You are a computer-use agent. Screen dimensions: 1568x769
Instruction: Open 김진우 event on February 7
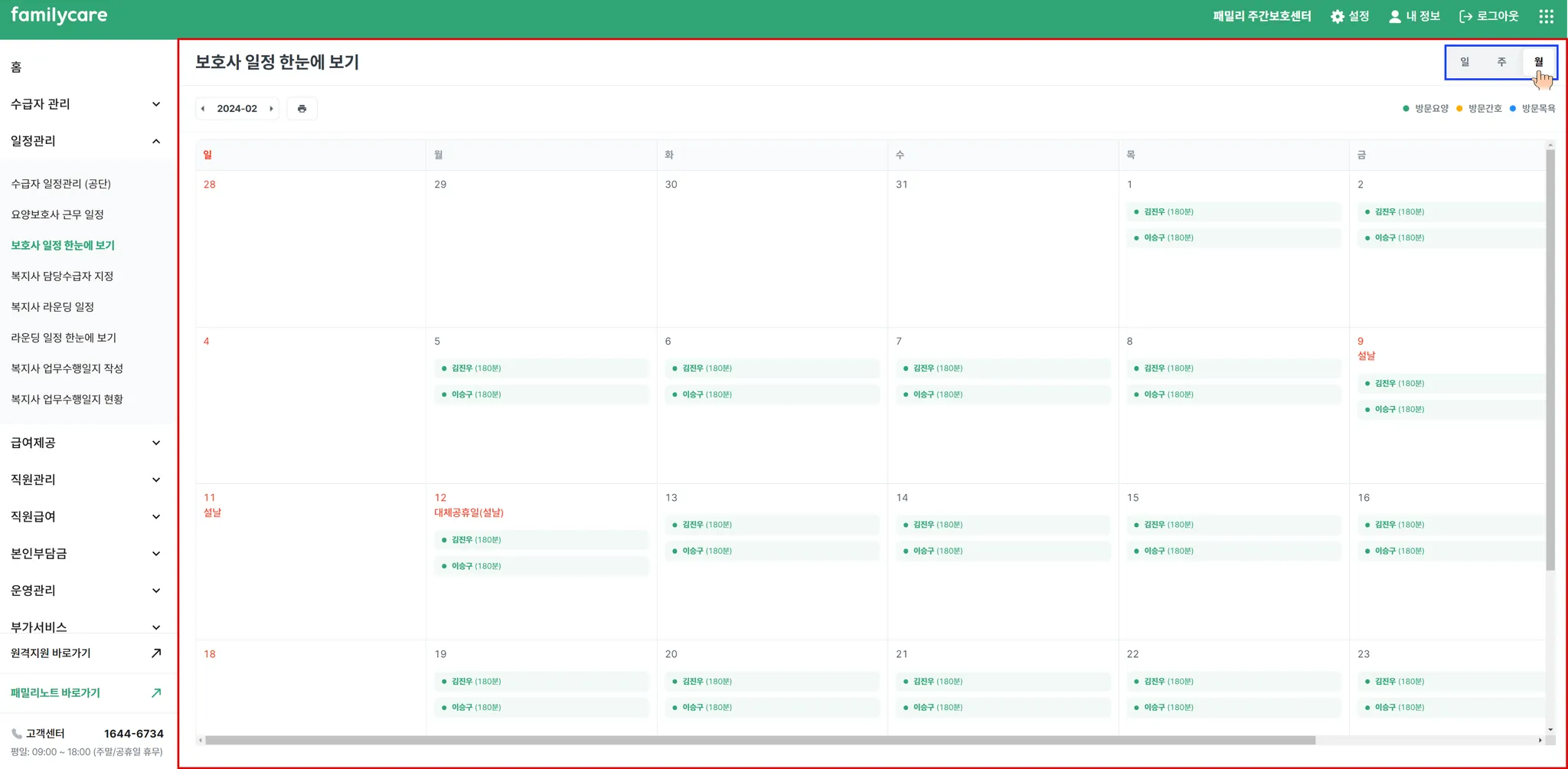[x=1003, y=368]
